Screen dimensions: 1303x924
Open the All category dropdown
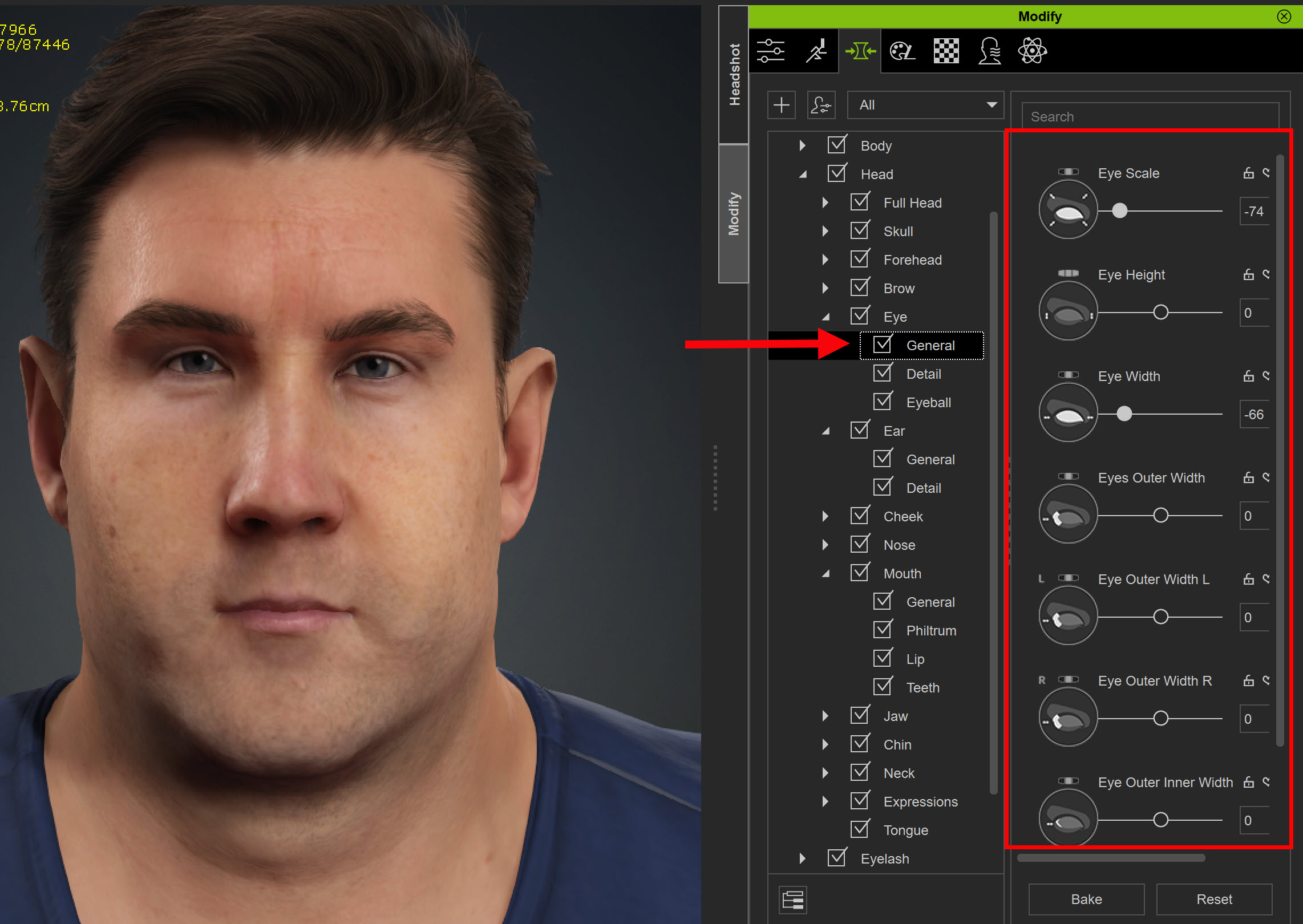[925, 105]
